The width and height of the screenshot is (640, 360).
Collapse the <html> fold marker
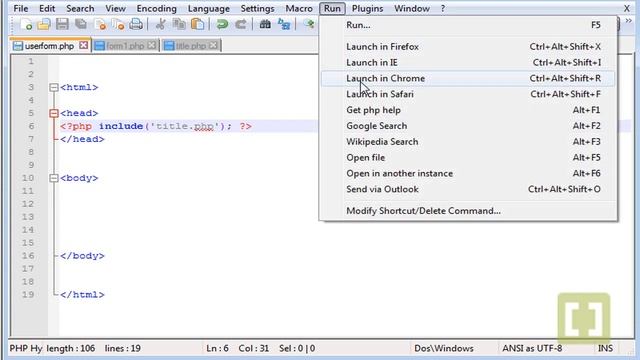point(54,87)
